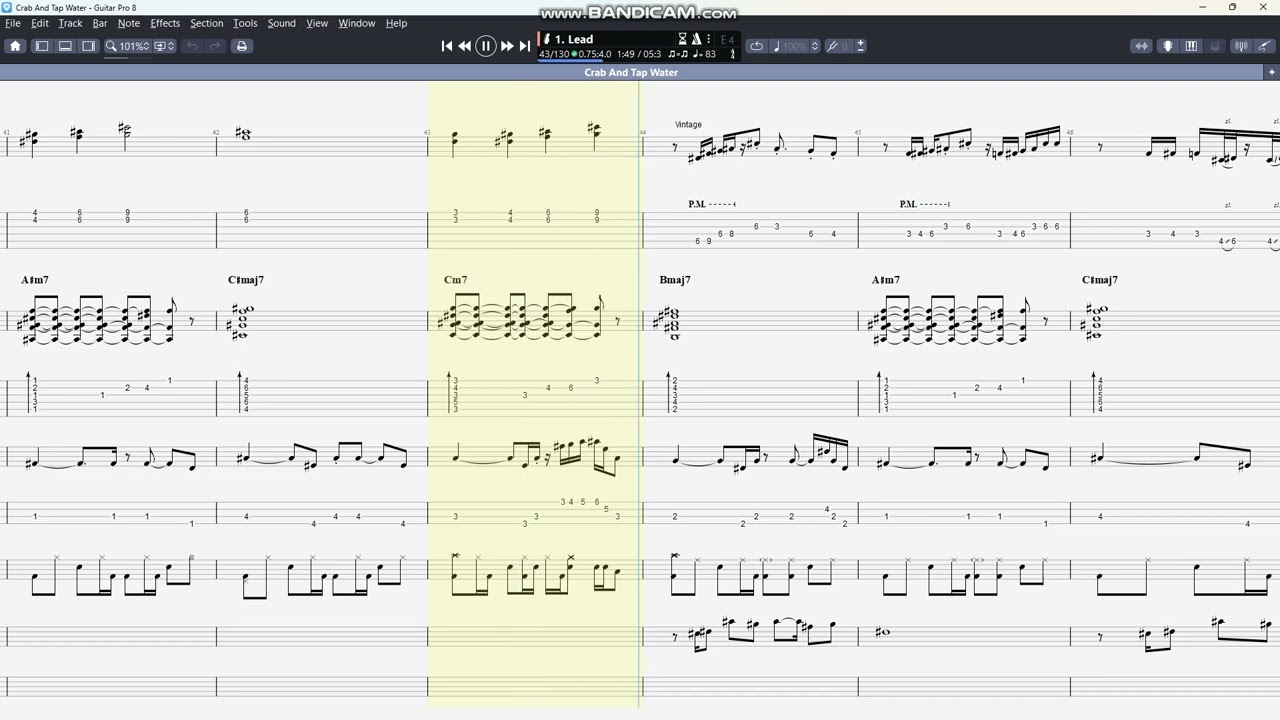Image resolution: width=1280 pixels, height=720 pixels.
Task: Toggle the right inspector panel
Action: 89,46
